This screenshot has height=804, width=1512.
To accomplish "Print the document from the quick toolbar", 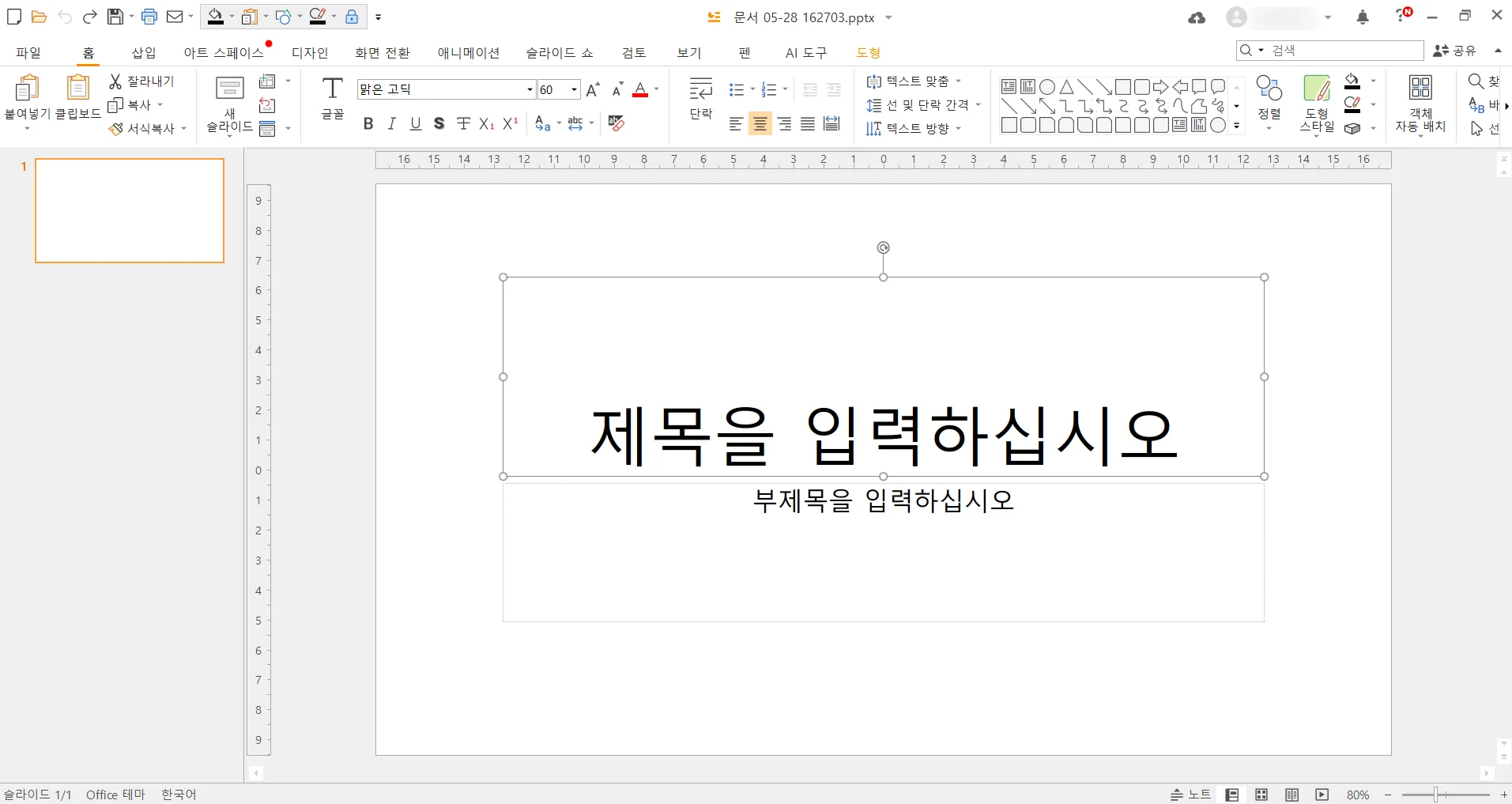I will point(149,17).
